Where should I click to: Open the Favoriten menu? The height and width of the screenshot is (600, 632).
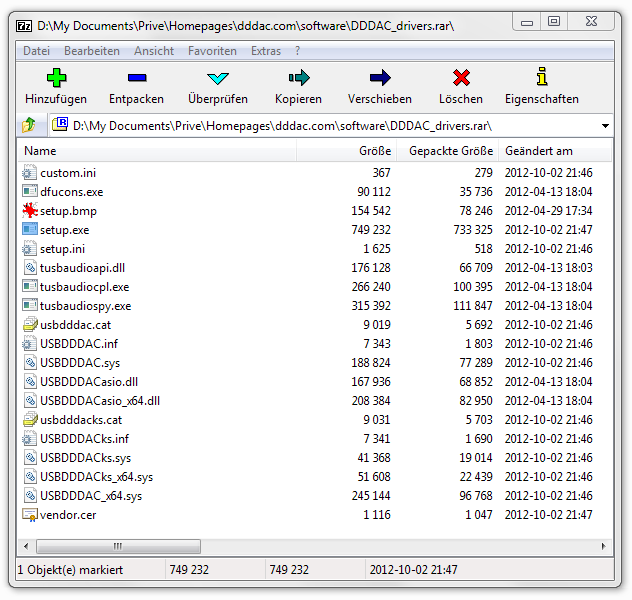pos(212,51)
